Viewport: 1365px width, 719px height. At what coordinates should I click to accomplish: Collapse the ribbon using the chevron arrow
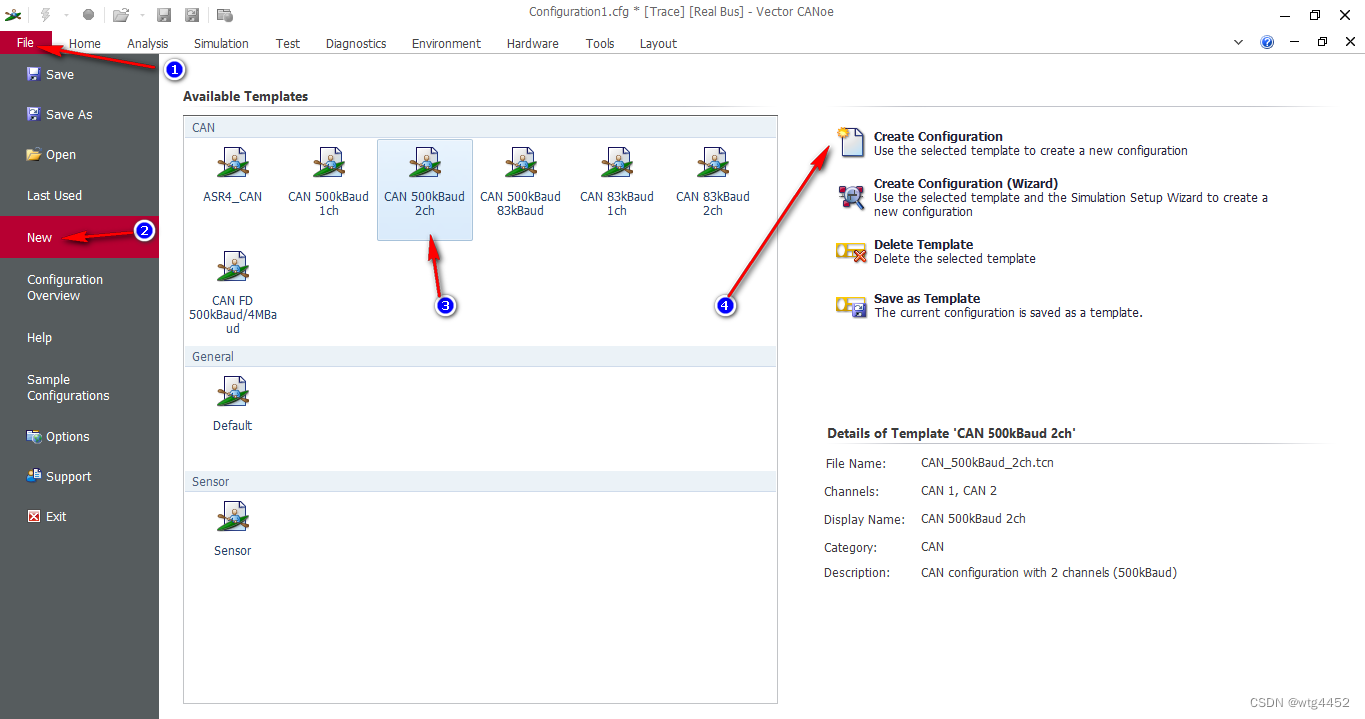(x=1239, y=42)
